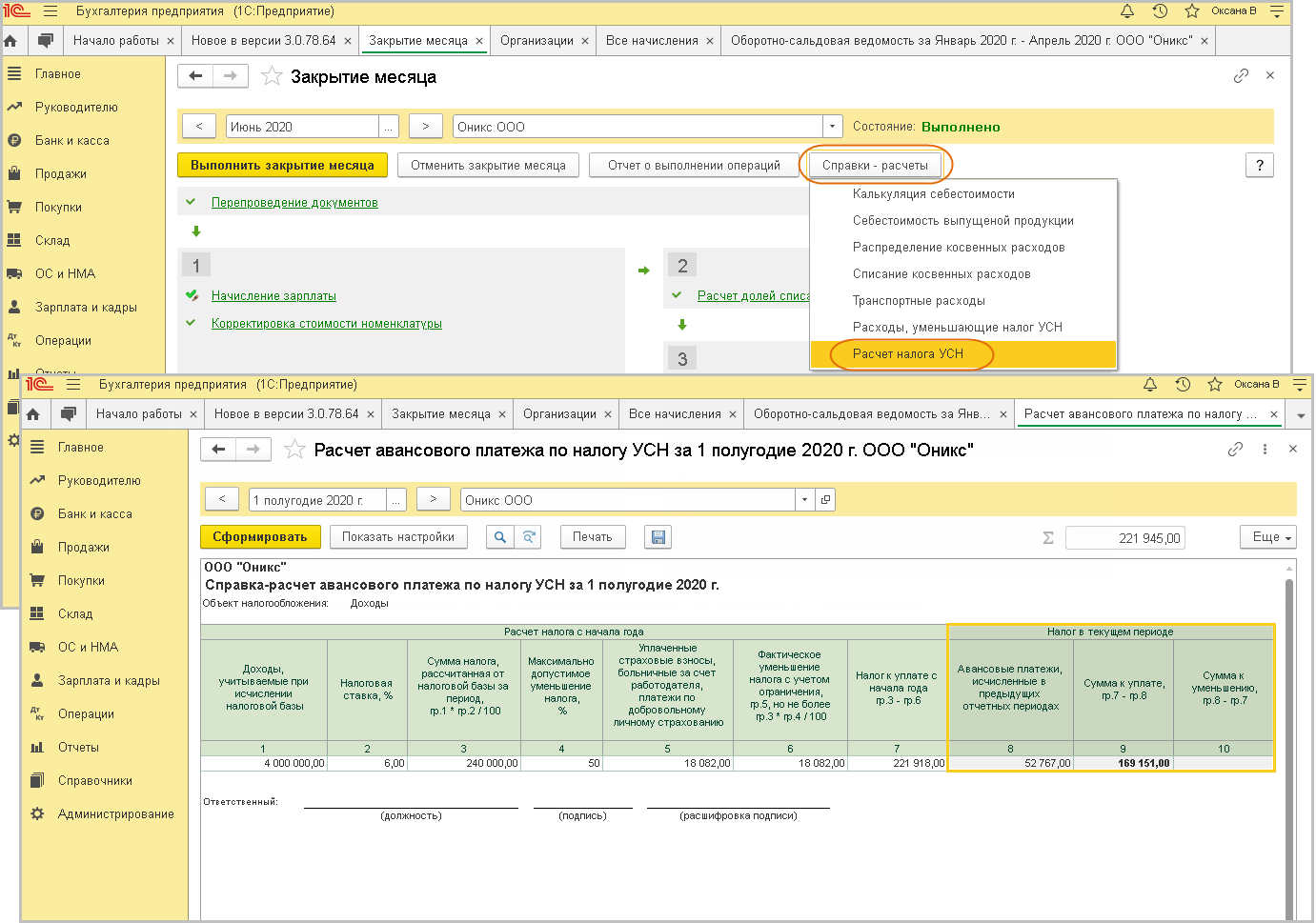Choose Расчет налога УСН menu entry
The height and width of the screenshot is (923, 1316).
(963, 353)
